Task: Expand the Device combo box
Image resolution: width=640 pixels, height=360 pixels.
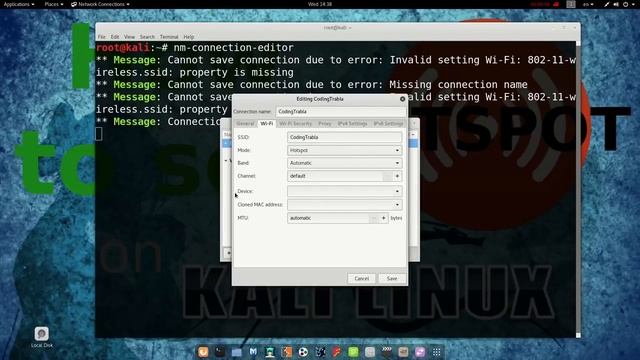Action: tap(344, 191)
